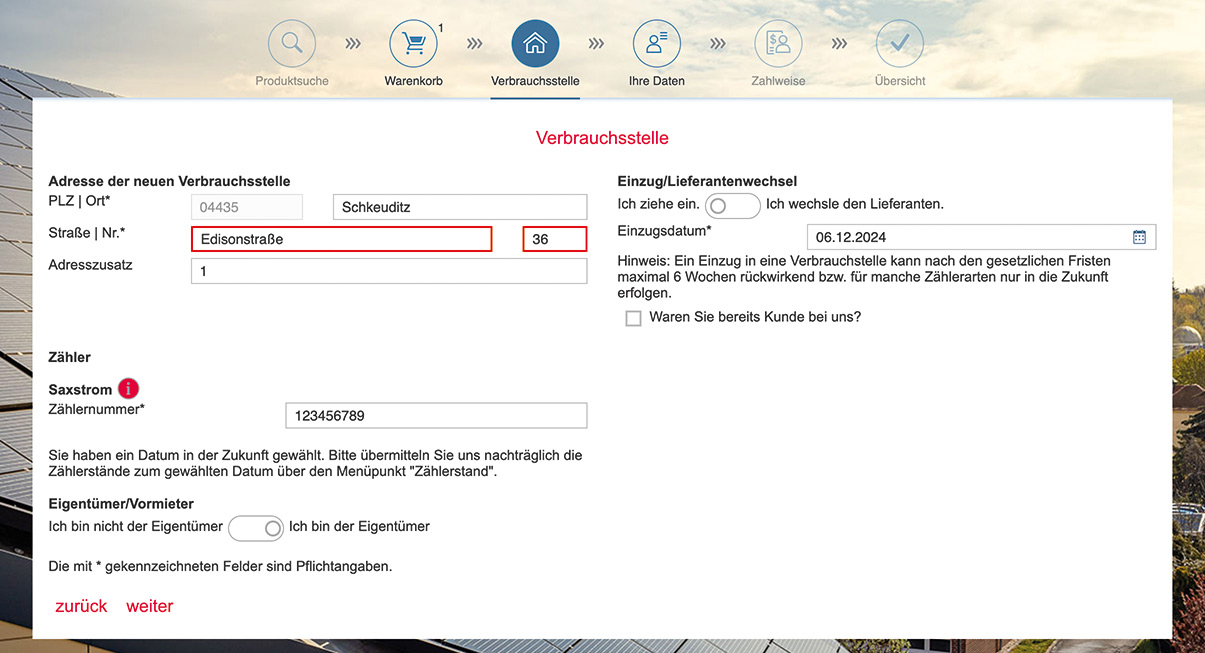This screenshot has height=653, width=1205.
Task: Click the Ihre Daten step label
Action: (657, 81)
